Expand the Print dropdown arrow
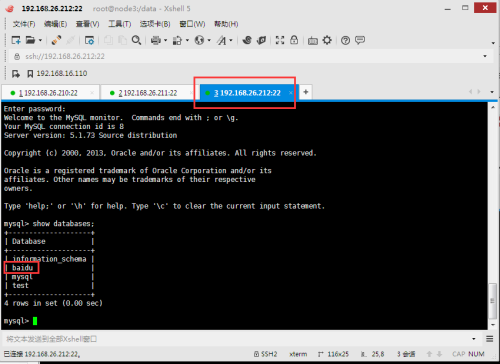The image size is (500, 364). tap(165, 40)
